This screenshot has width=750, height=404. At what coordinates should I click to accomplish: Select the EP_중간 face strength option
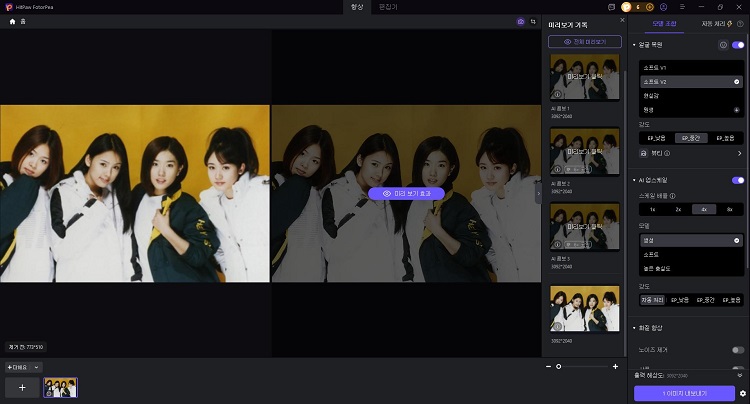(691, 138)
